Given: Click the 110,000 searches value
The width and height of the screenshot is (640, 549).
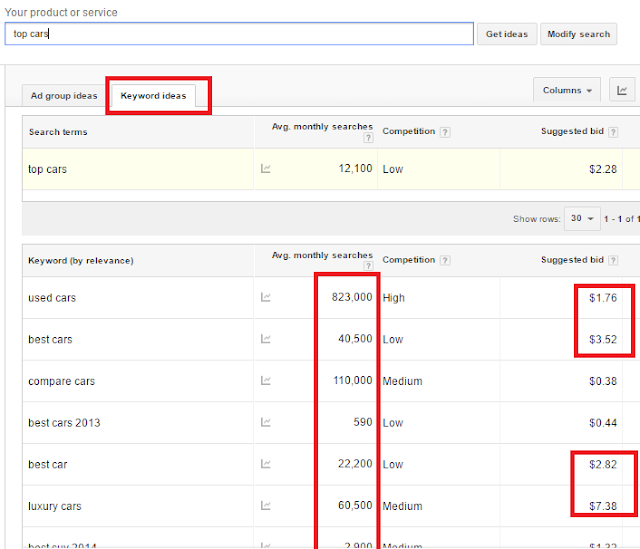Looking at the screenshot, I should click(353, 380).
